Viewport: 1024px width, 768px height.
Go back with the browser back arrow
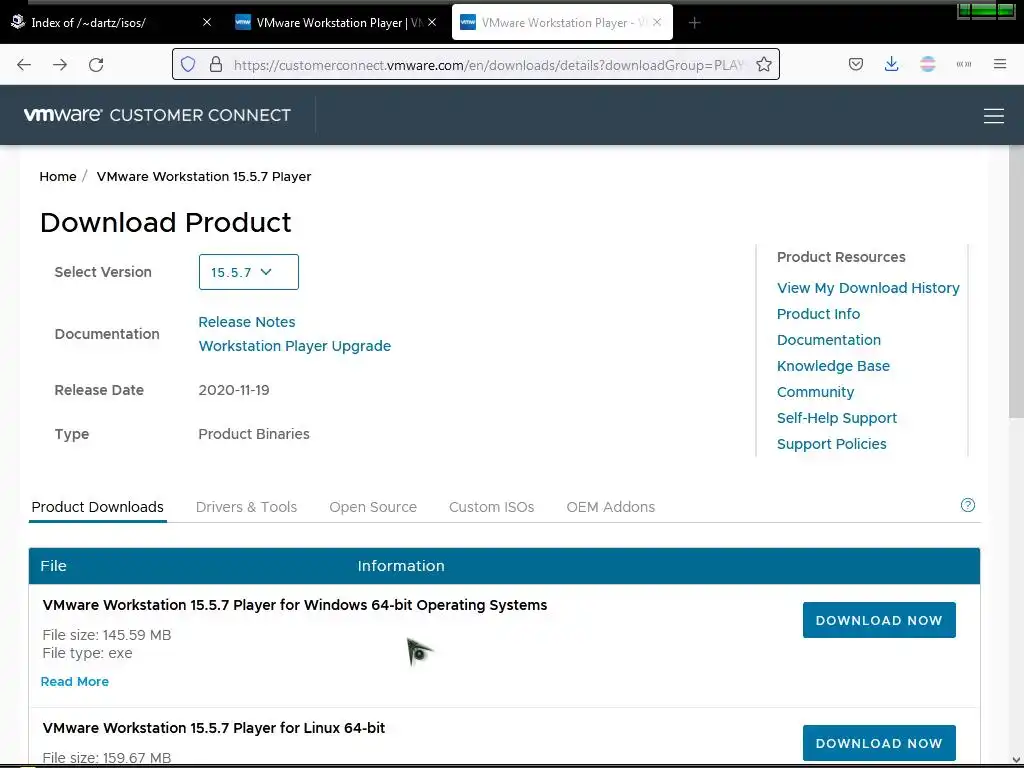tap(24, 65)
